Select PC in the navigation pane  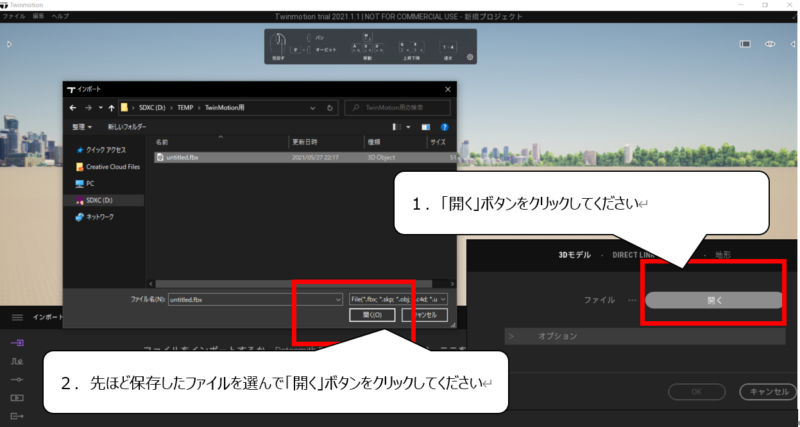click(85, 183)
